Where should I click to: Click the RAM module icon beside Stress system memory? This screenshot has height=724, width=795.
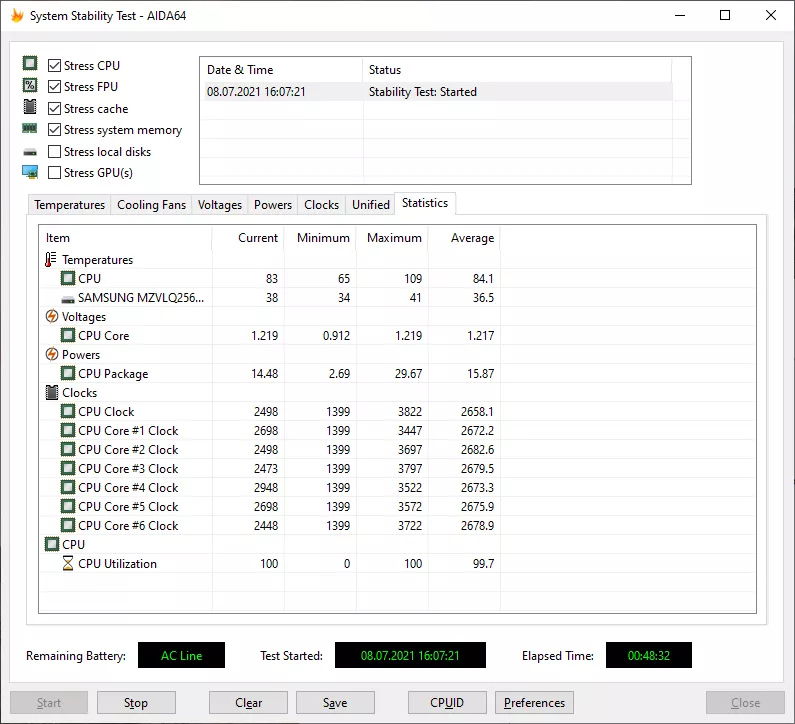29,129
